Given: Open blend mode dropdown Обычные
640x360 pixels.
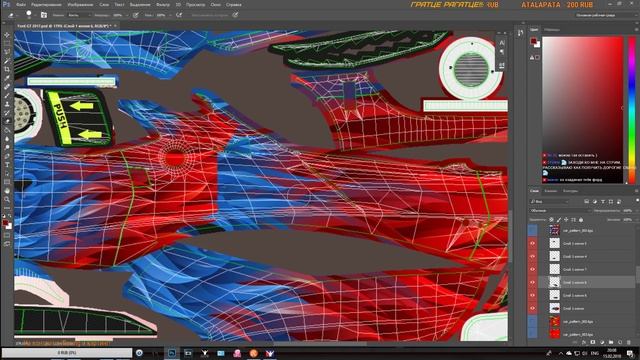Looking at the screenshot, I should (560, 211).
